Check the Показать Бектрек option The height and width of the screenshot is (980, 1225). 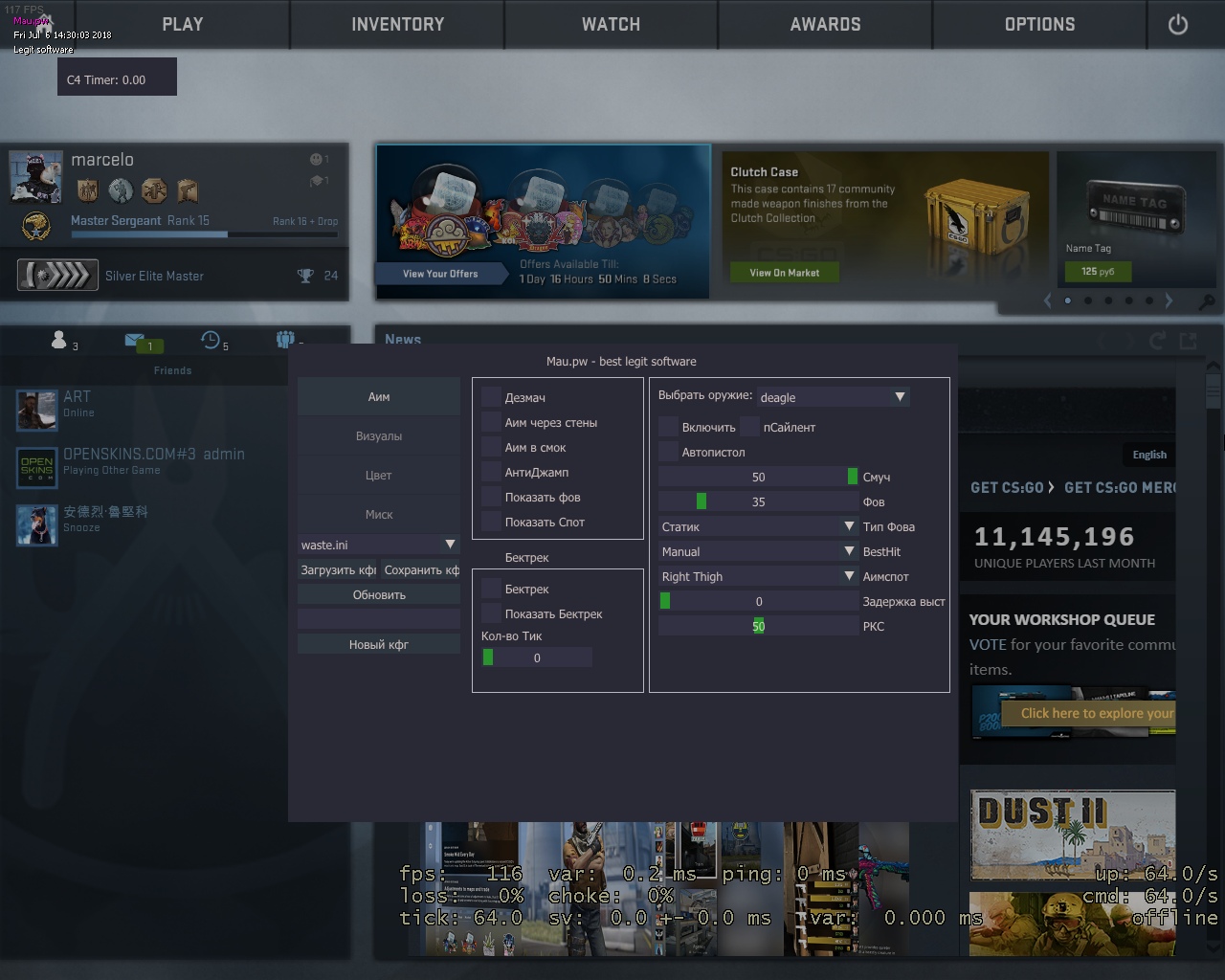492,613
